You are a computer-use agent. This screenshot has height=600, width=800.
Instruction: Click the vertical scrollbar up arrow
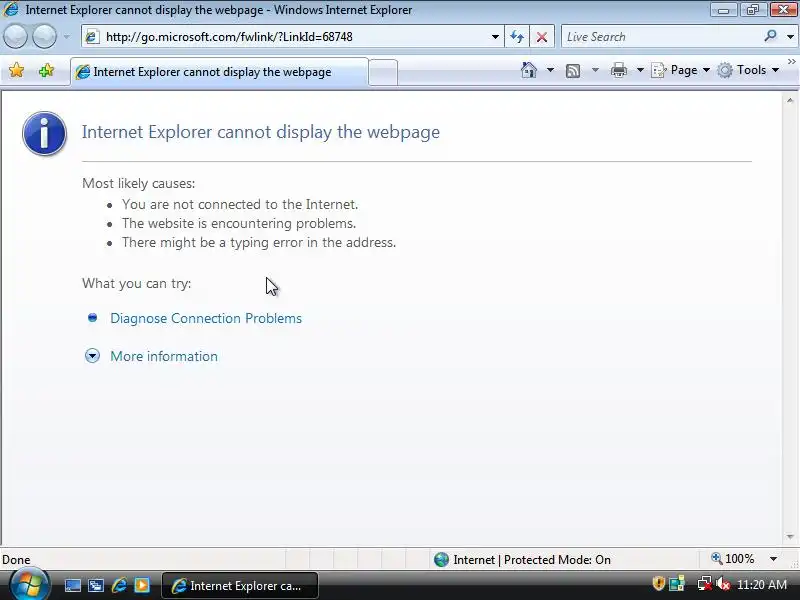(x=790, y=101)
